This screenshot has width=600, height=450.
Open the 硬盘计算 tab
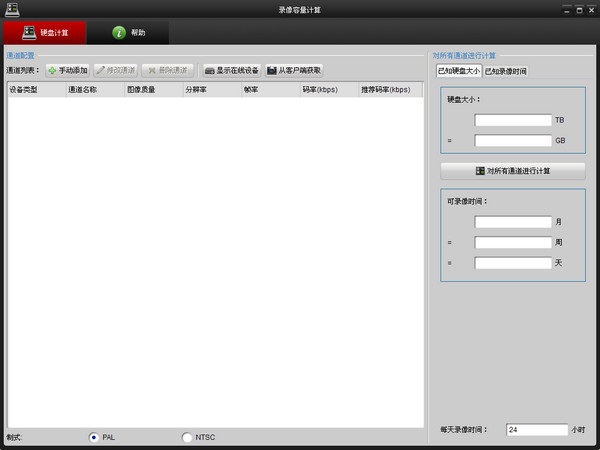[45, 33]
